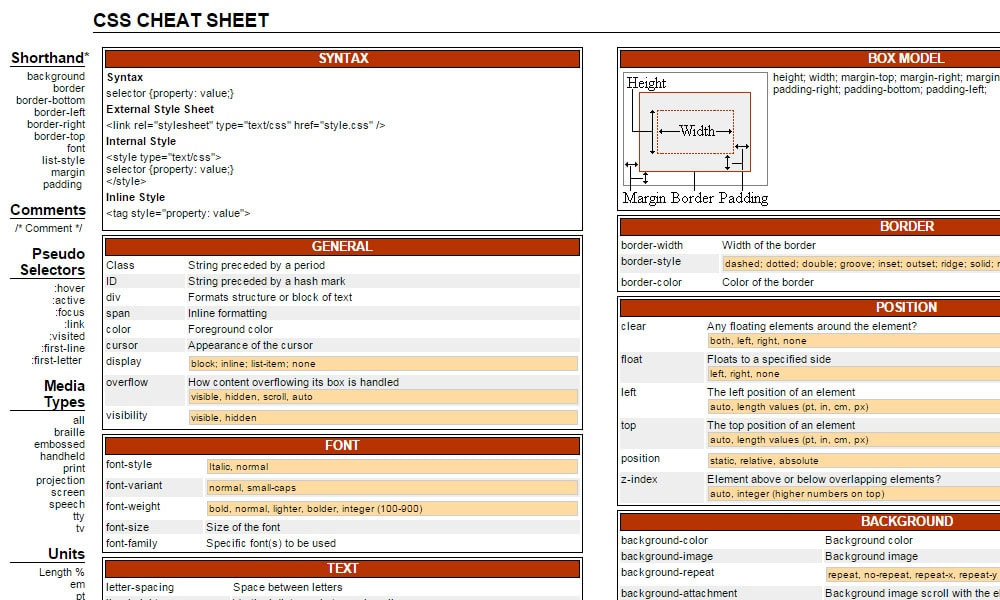Select the ":hover" pseudo selector
Screen dimensions: 1000x600
coord(72,287)
